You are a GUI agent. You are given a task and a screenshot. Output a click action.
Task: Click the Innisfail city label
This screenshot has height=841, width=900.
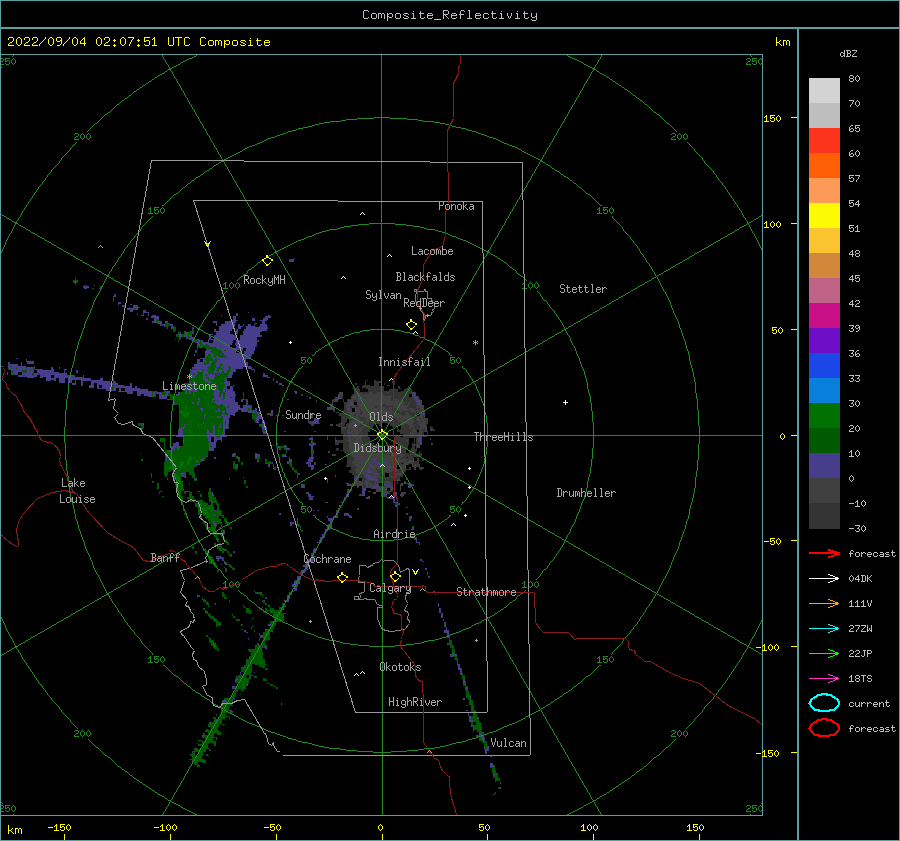[404, 362]
